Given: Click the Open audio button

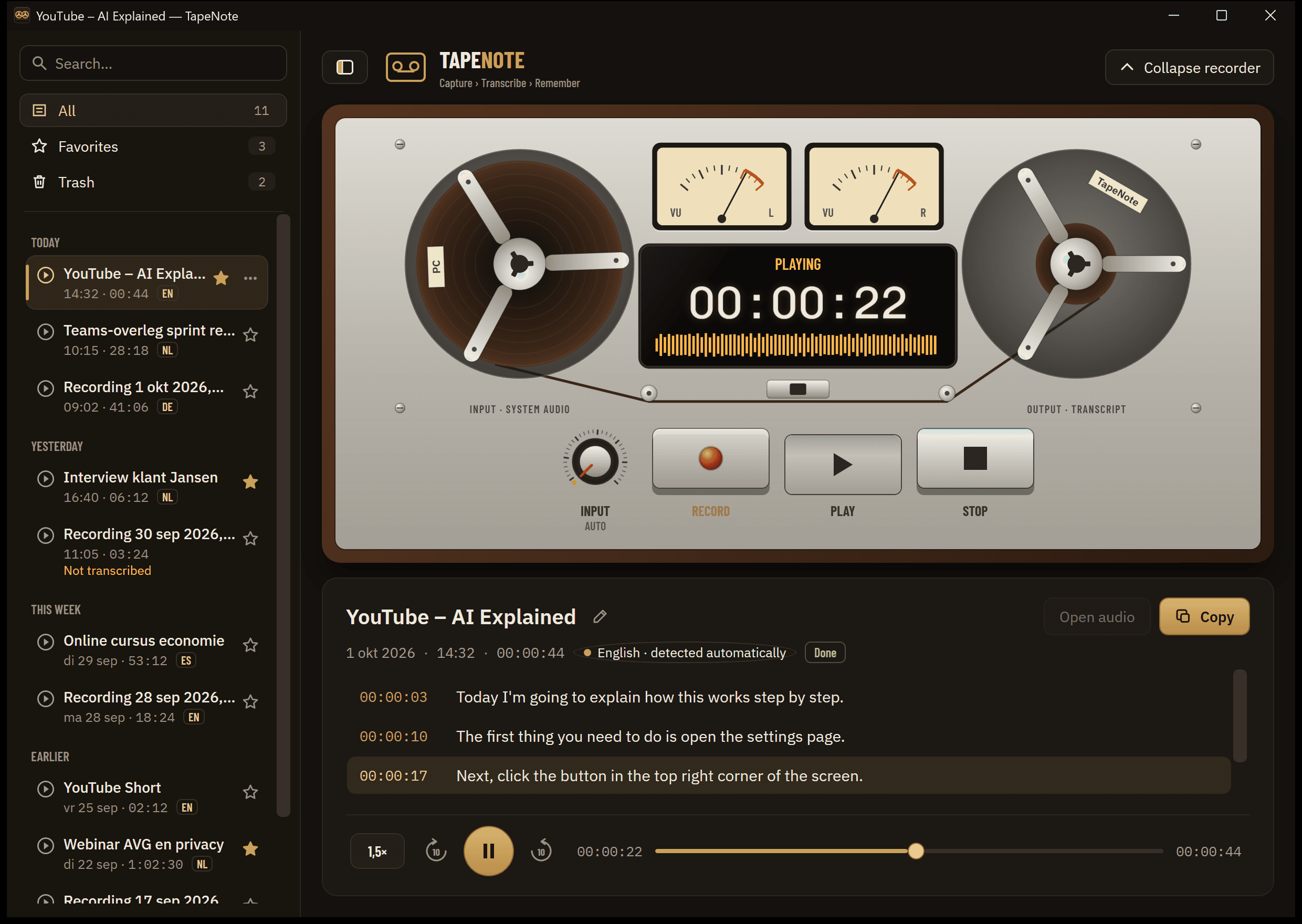Looking at the screenshot, I should point(1097,617).
